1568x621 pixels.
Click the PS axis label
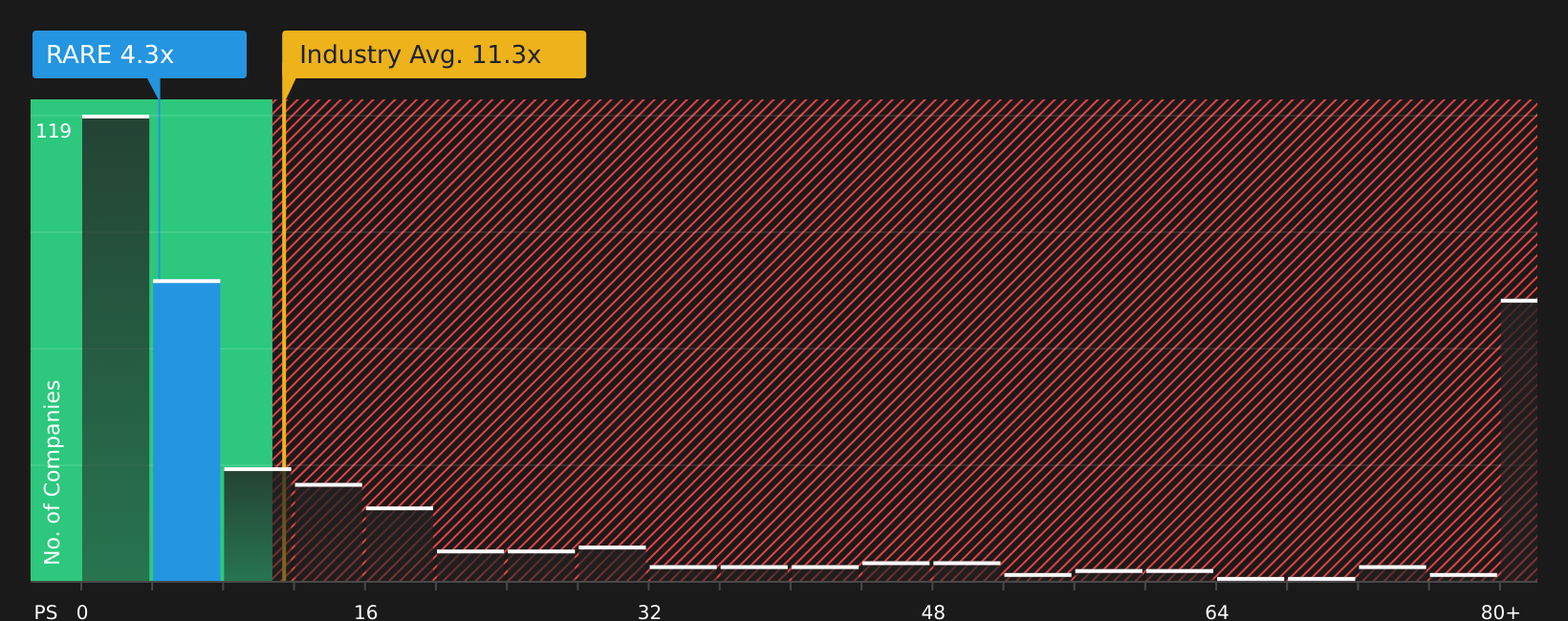click(x=46, y=612)
